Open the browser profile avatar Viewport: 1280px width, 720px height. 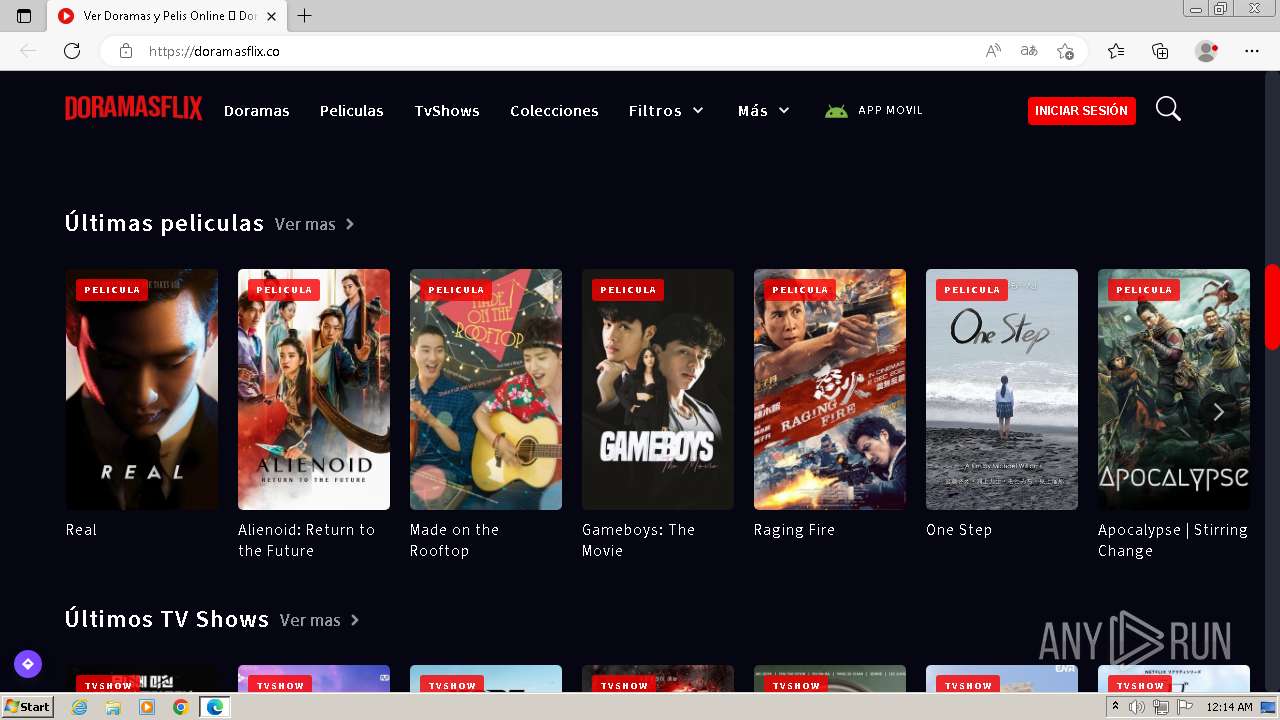pyautogui.click(x=1207, y=51)
